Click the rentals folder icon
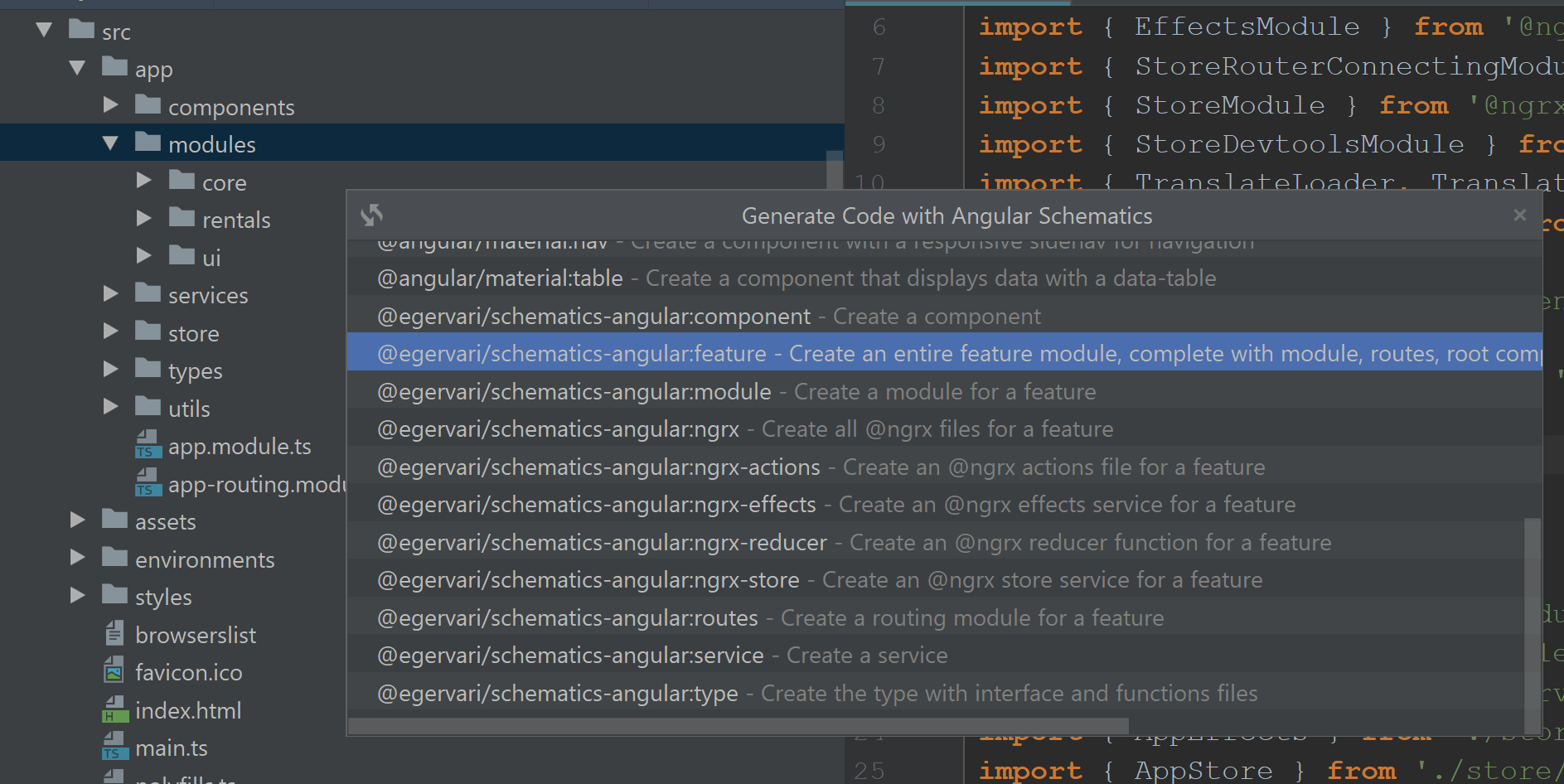 pos(182,217)
